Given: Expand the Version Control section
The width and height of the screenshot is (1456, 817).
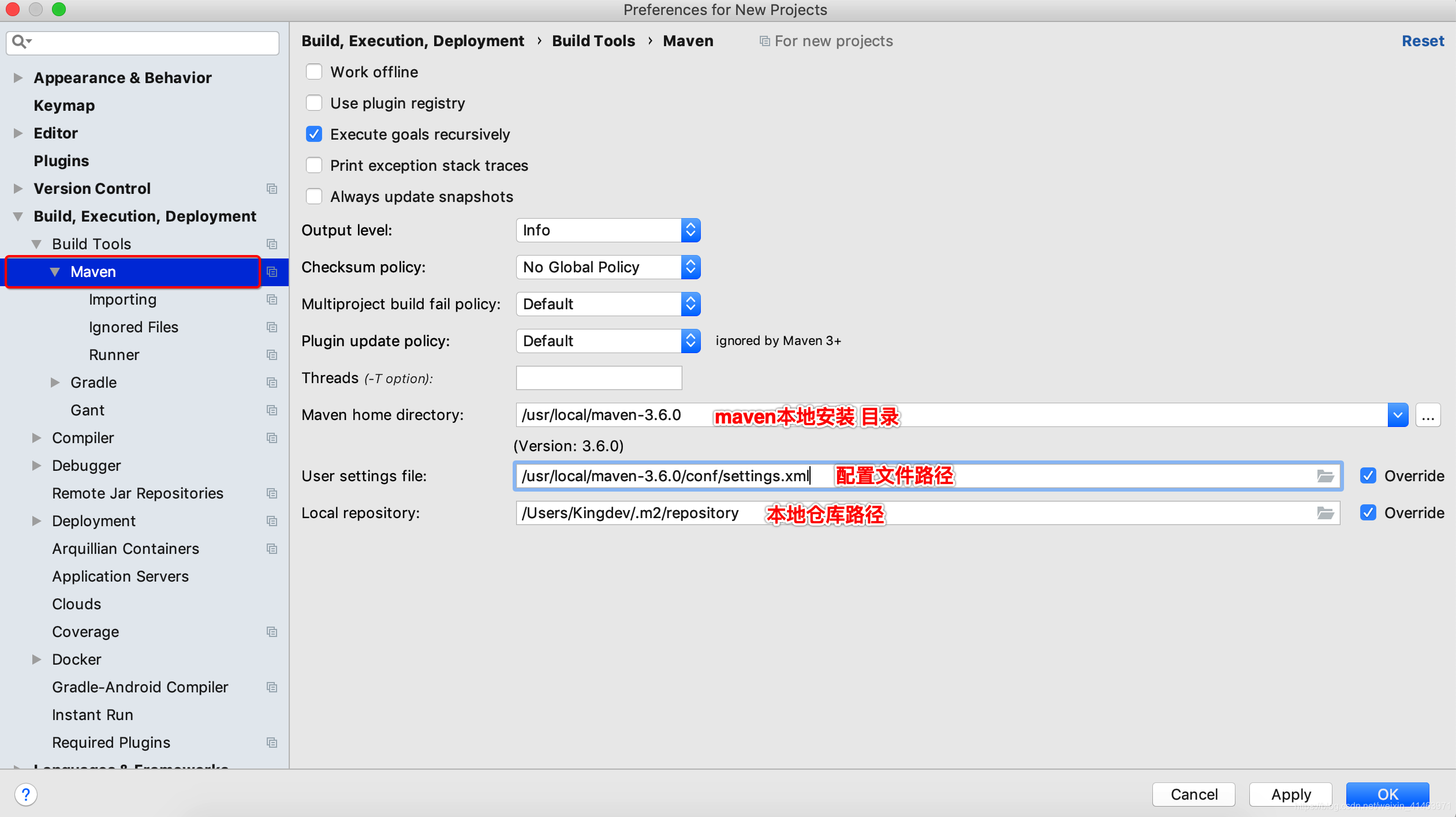Looking at the screenshot, I should (x=18, y=189).
